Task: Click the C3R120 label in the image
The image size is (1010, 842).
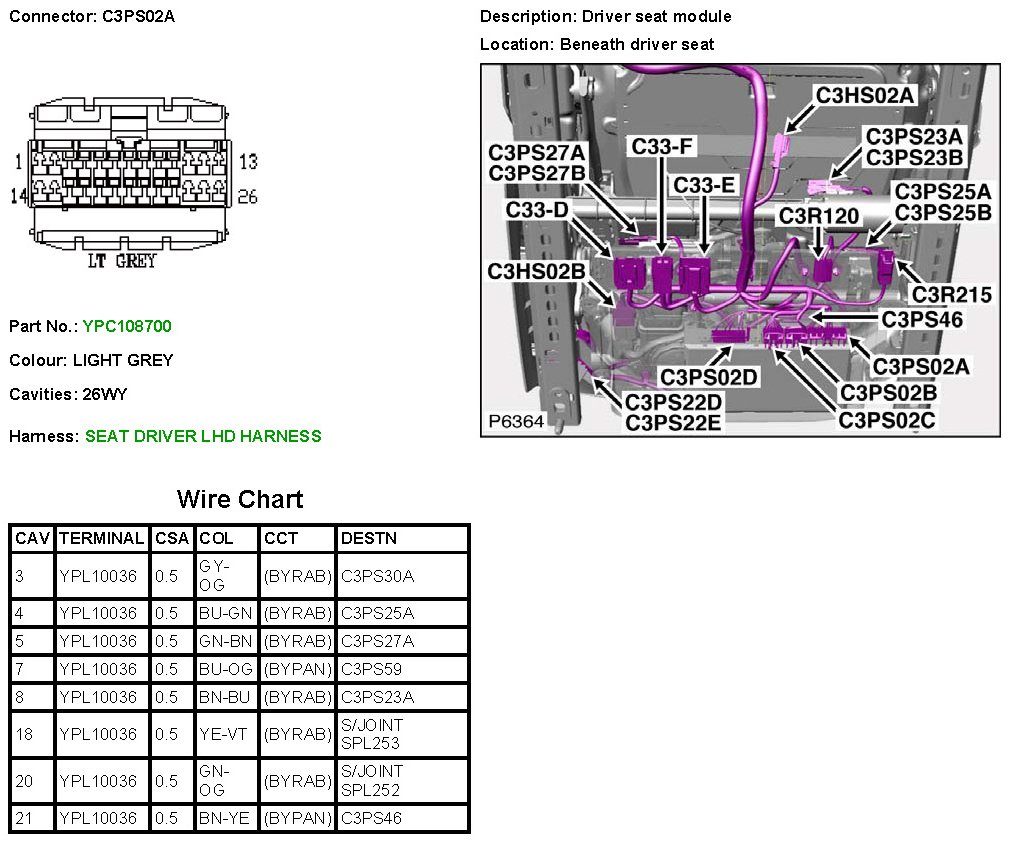Action: pos(819,215)
